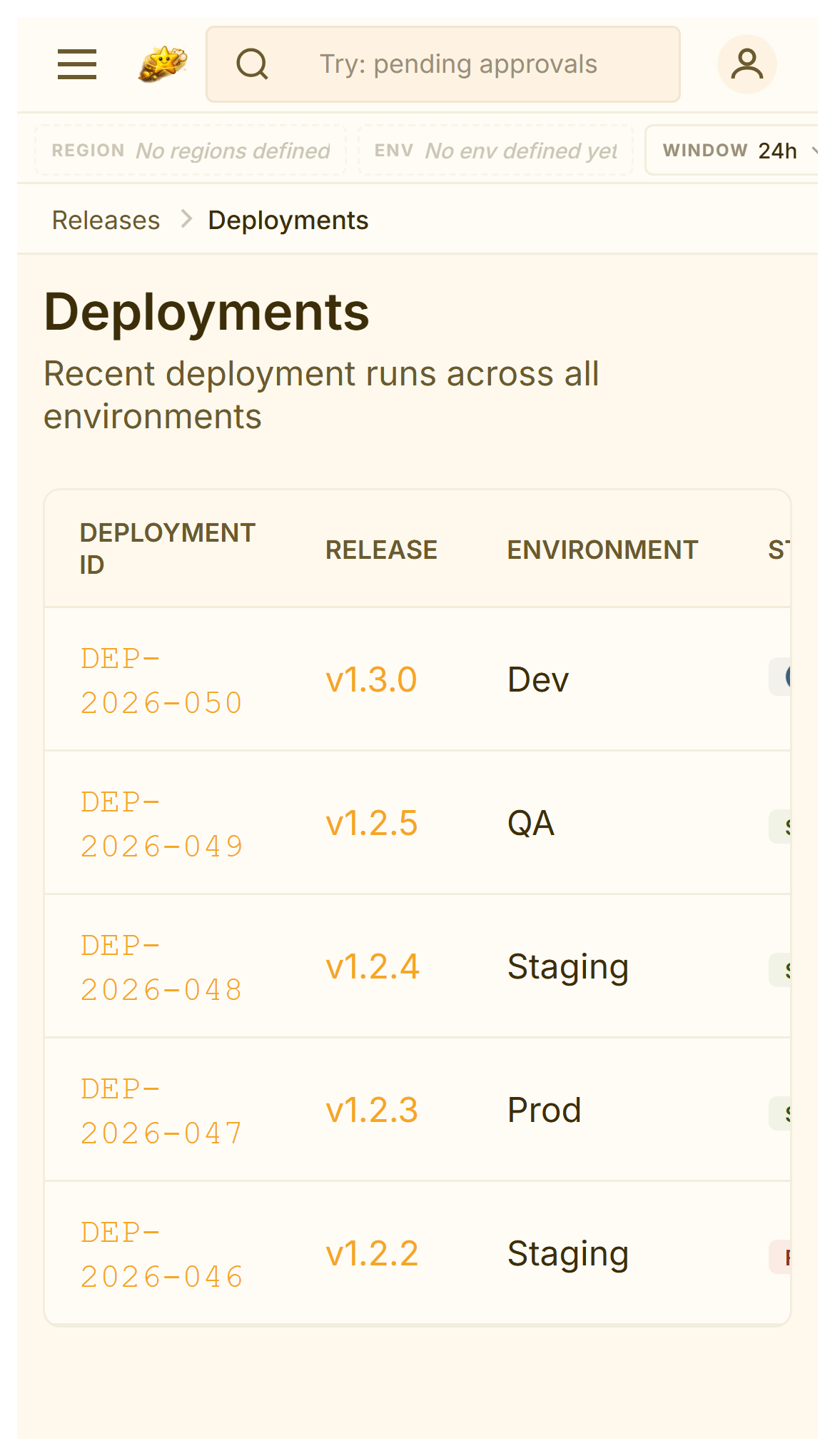Open deployment DEP-2026-048
This screenshot has height=1456, width=835.
161,967
